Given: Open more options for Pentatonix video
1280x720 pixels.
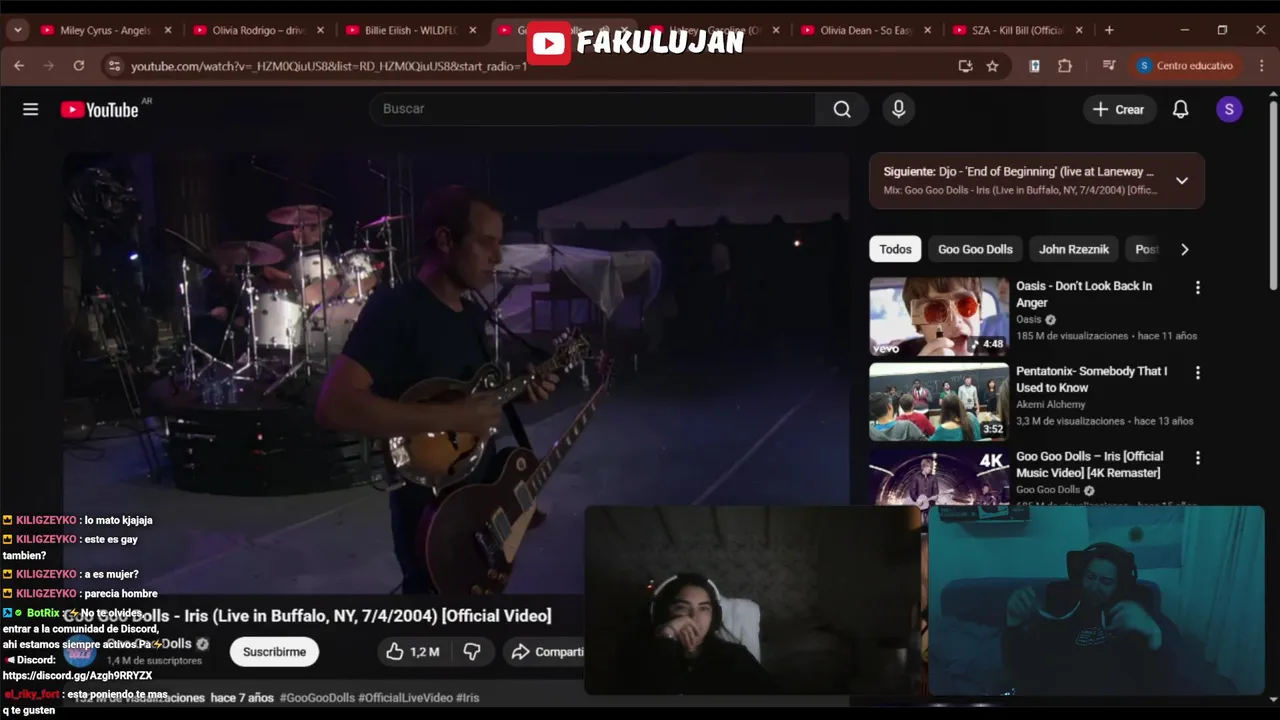Looking at the screenshot, I should click(x=1197, y=373).
